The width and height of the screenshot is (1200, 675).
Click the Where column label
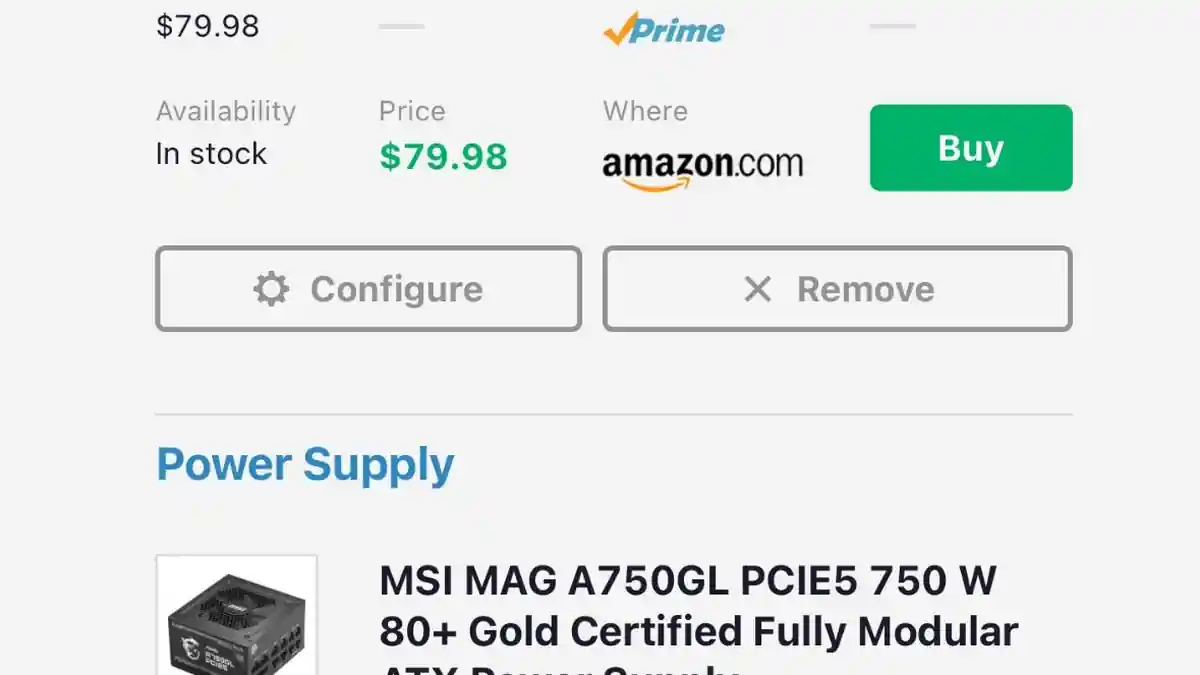pyautogui.click(x=645, y=111)
